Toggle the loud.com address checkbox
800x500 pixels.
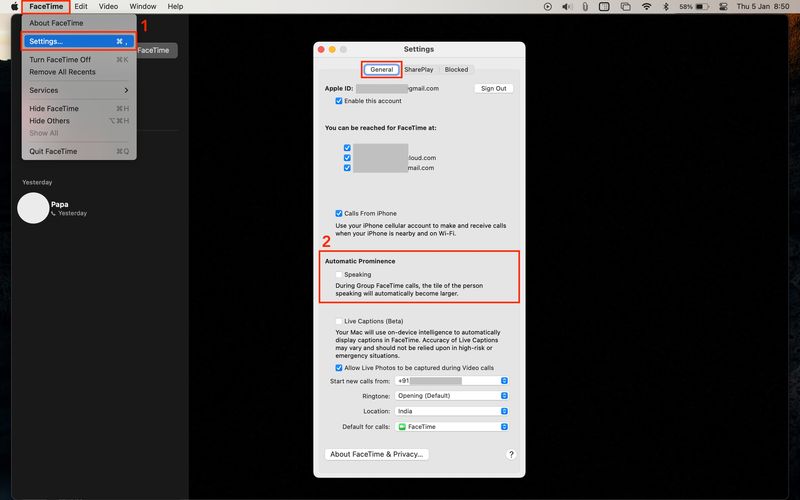point(347,158)
